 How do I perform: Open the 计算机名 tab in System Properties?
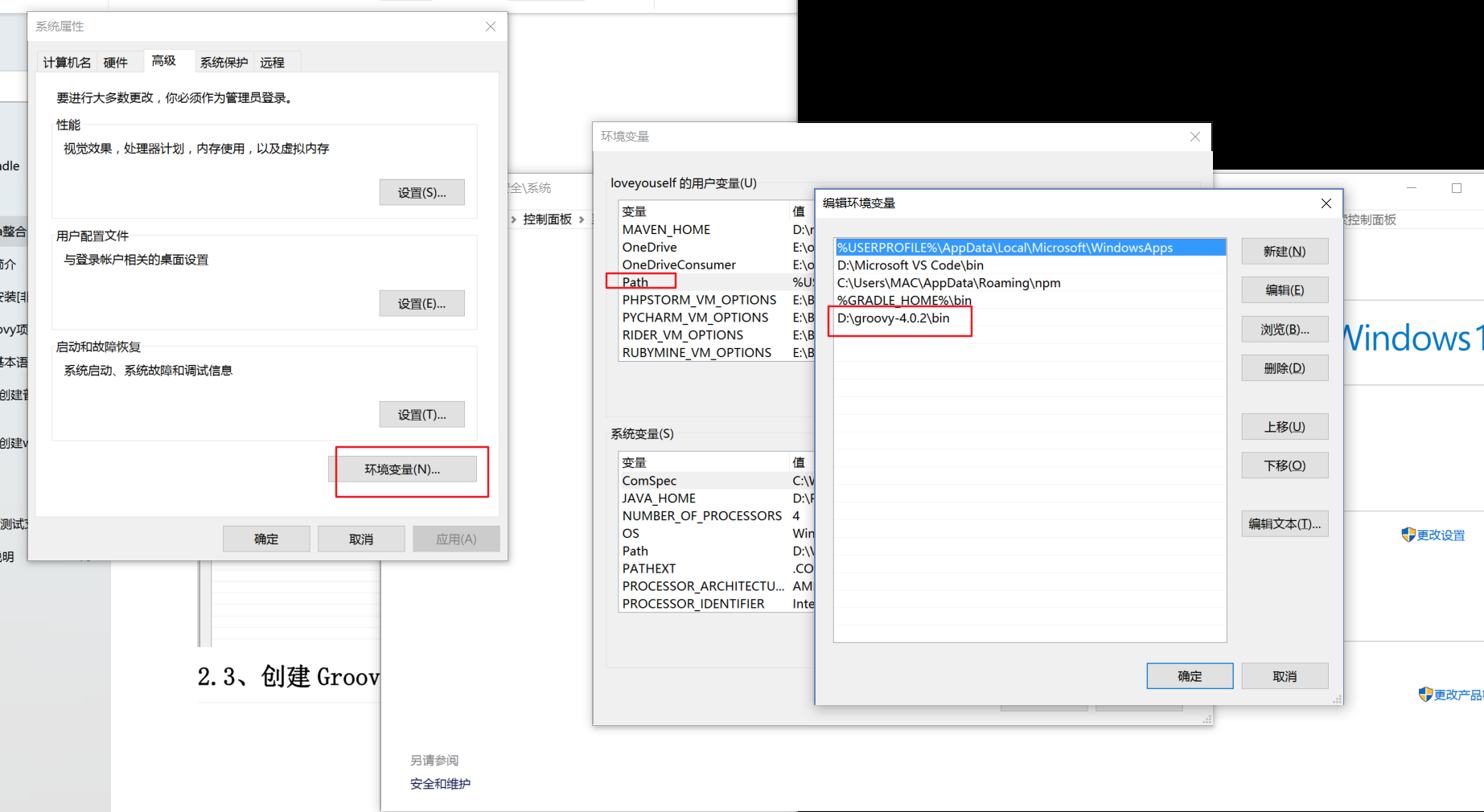pyautogui.click(x=67, y=63)
